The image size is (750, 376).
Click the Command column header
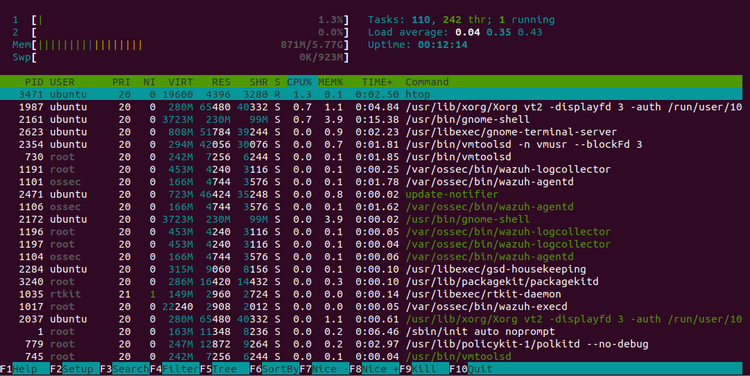point(427,82)
